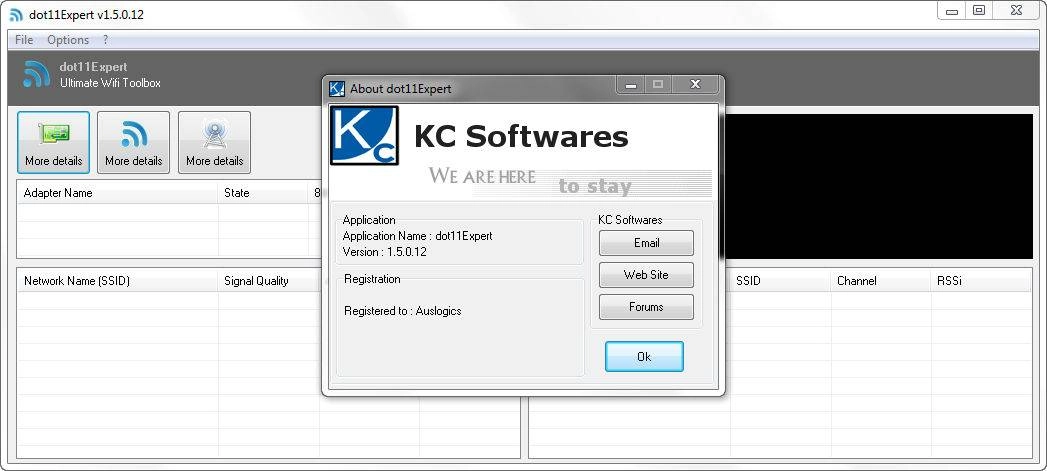Click the KC Softwares logo image
The height and width of the screenshot is (471, 1047).
point(365,136)
